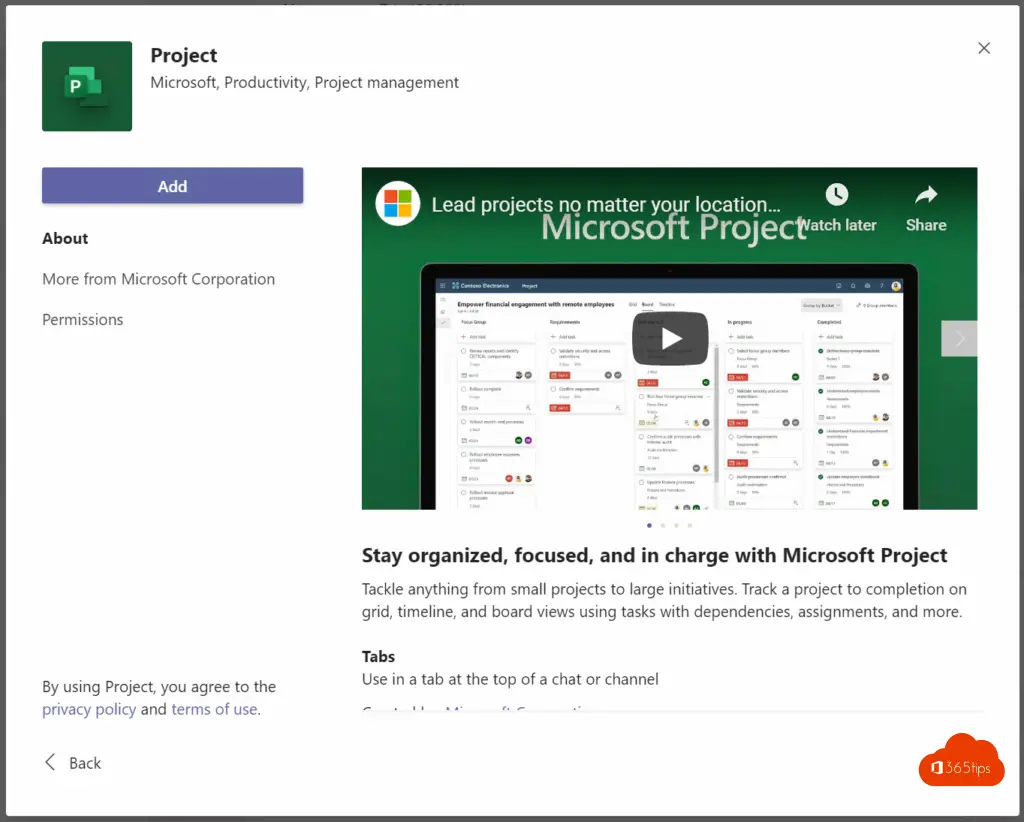Click the Microsoft logo channel icon on video
Viewport: 1024px width, 822px height.
tap(398, 205)
